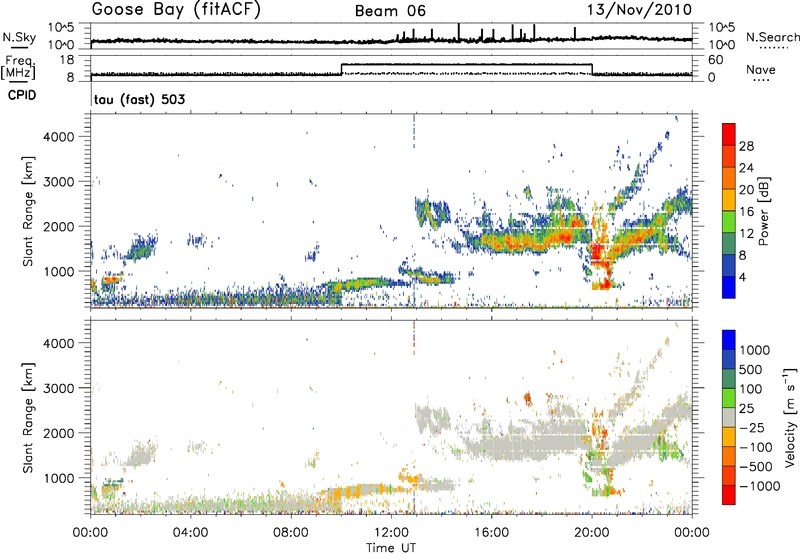Click the '-25' velocity scale value

[751, 427]
